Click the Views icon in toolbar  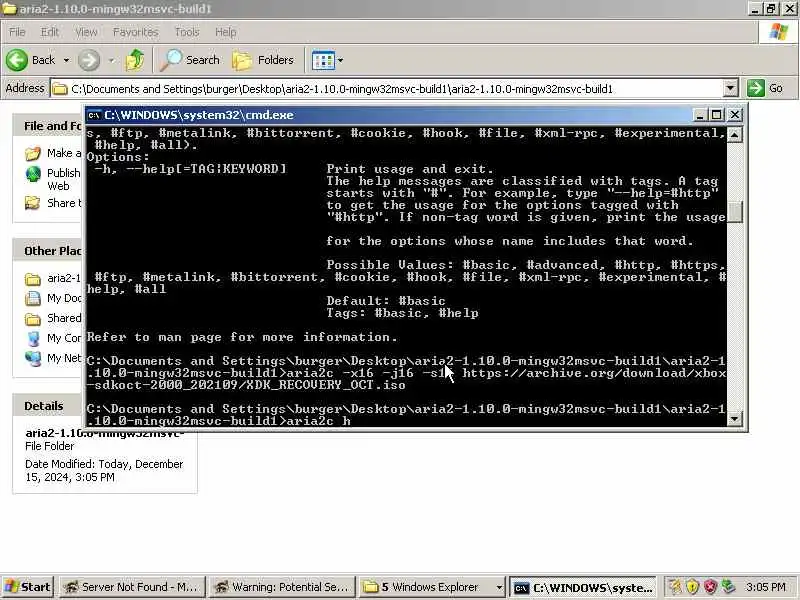(323, 61)
